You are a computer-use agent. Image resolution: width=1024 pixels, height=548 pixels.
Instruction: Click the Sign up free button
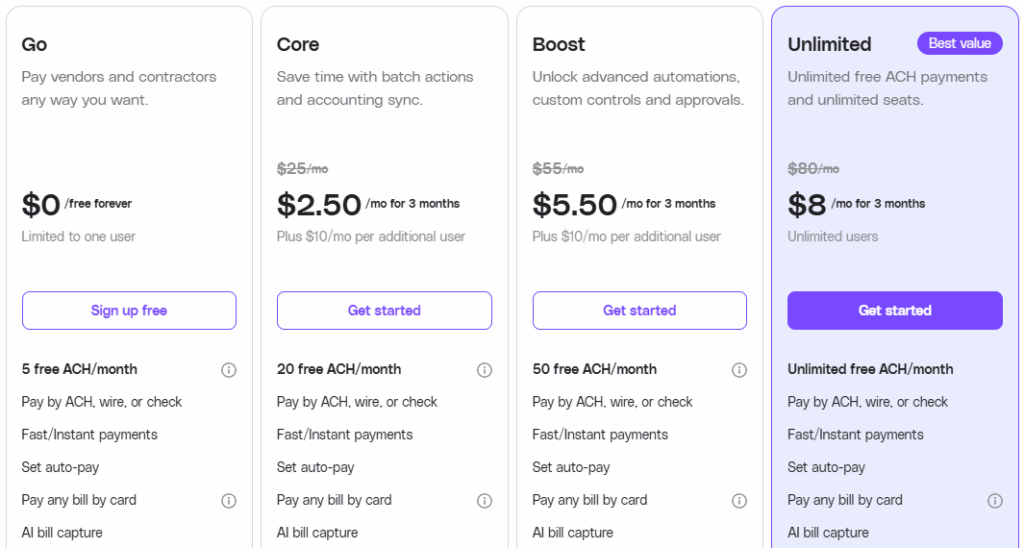tap(129, 310)
